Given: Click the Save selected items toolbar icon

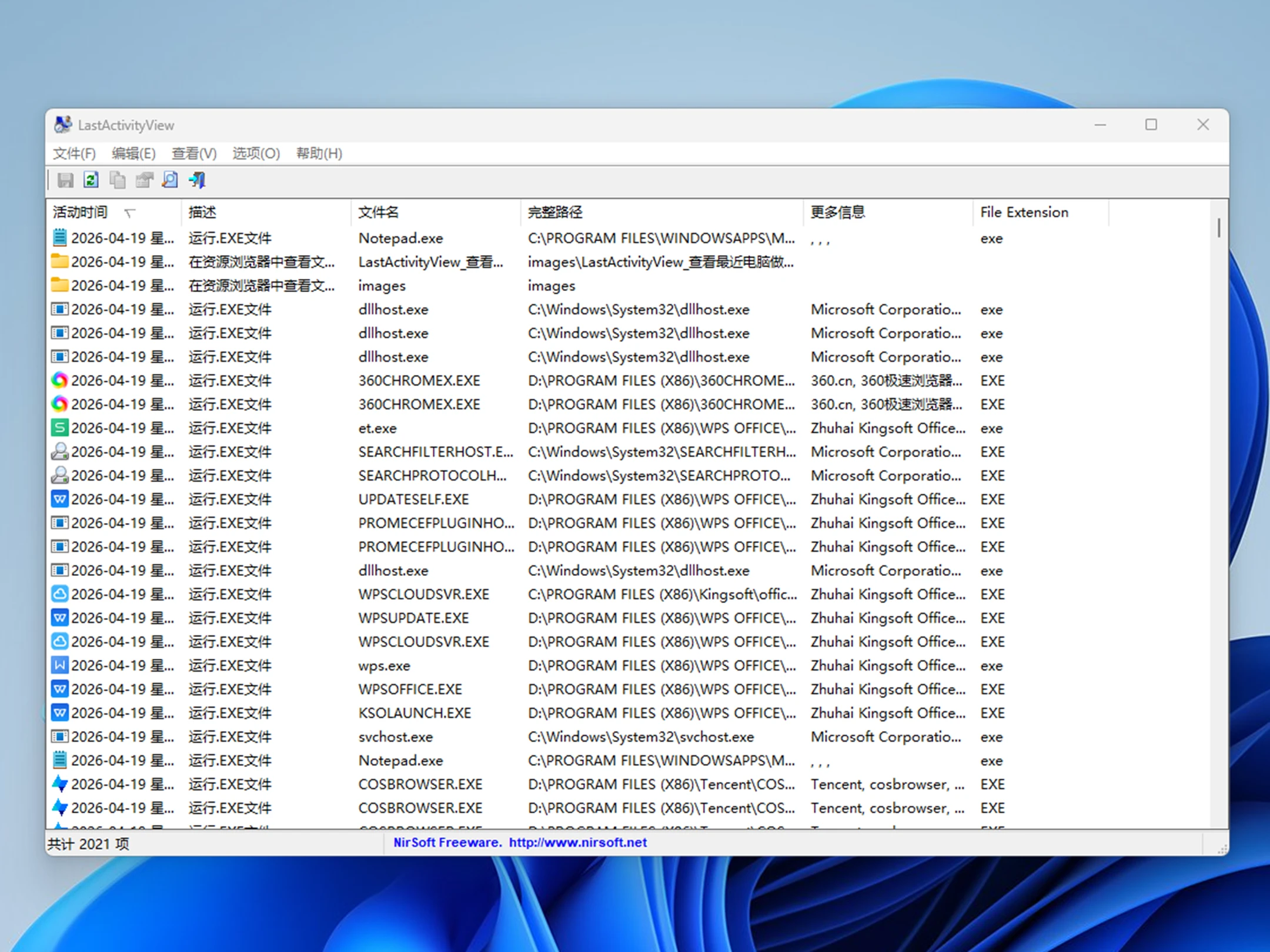Looking at the screenshot, I should pos(65,180).
